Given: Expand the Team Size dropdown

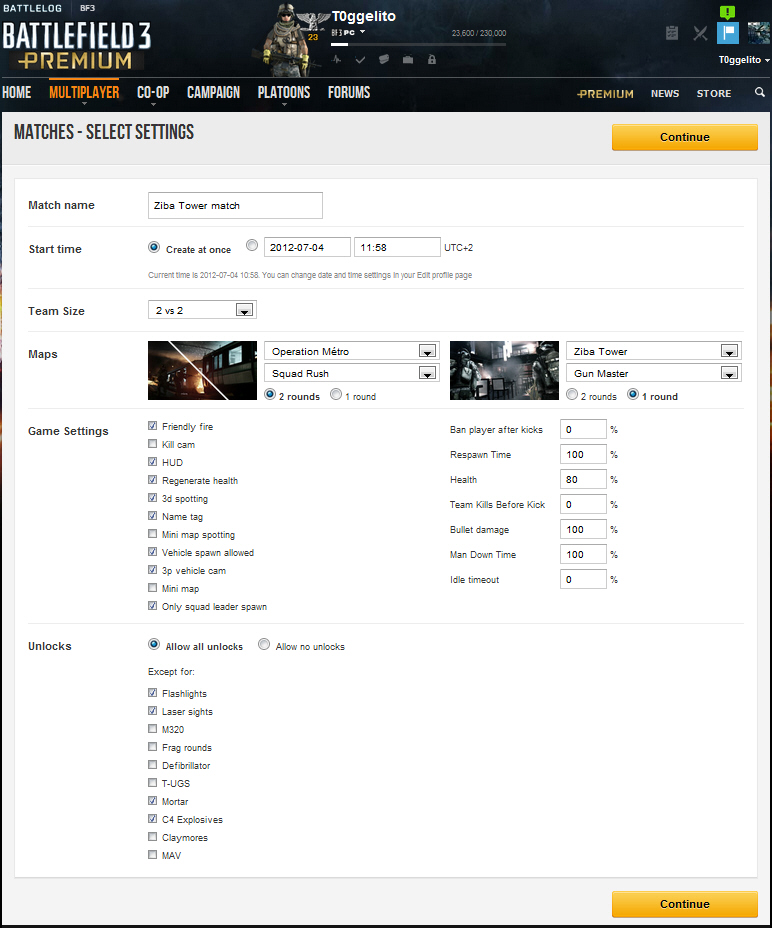Looking at the screenshot, I should [x=202, y=310].
